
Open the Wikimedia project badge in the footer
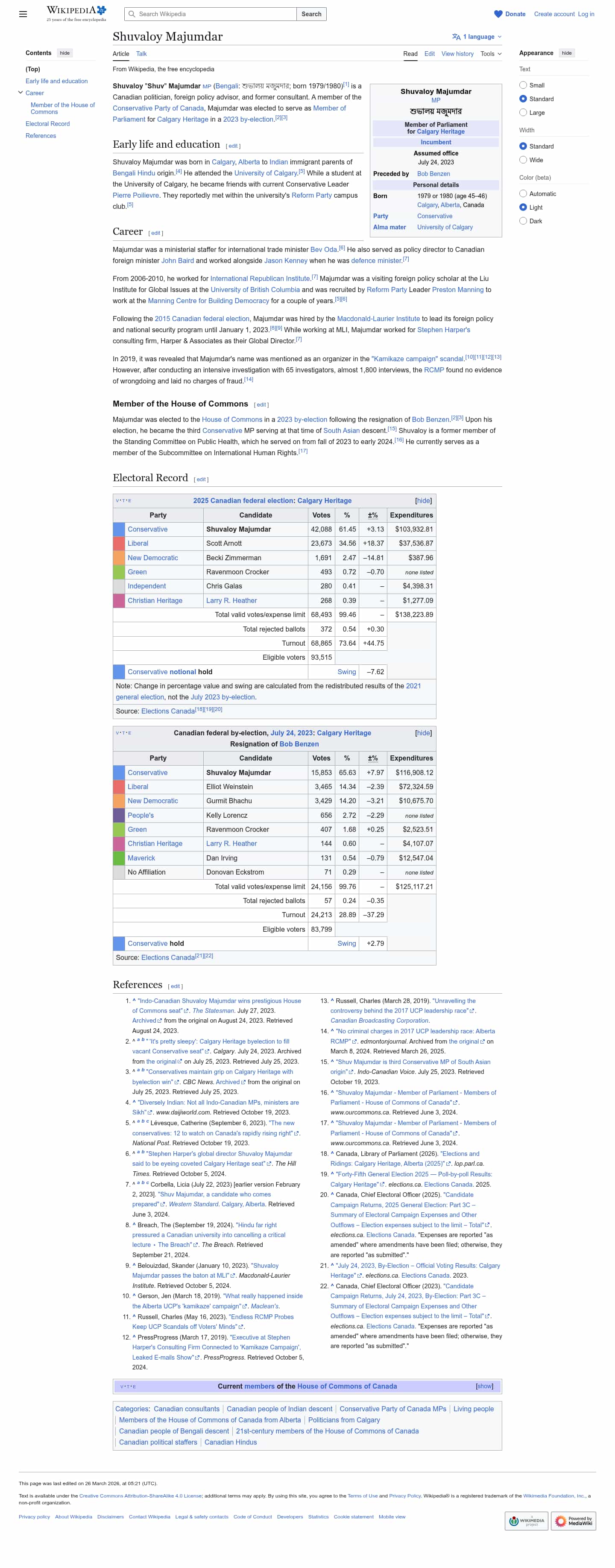[x=526, y=1521]
